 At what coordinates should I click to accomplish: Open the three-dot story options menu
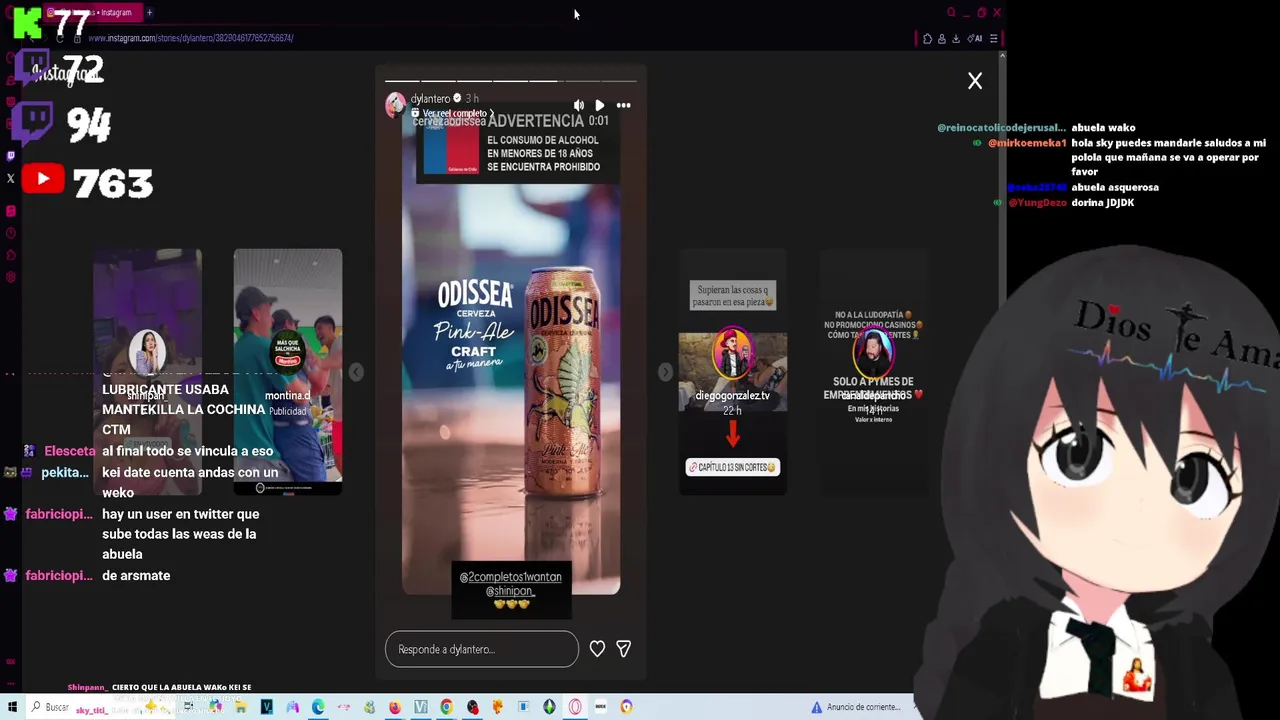(x=623, y=105)
